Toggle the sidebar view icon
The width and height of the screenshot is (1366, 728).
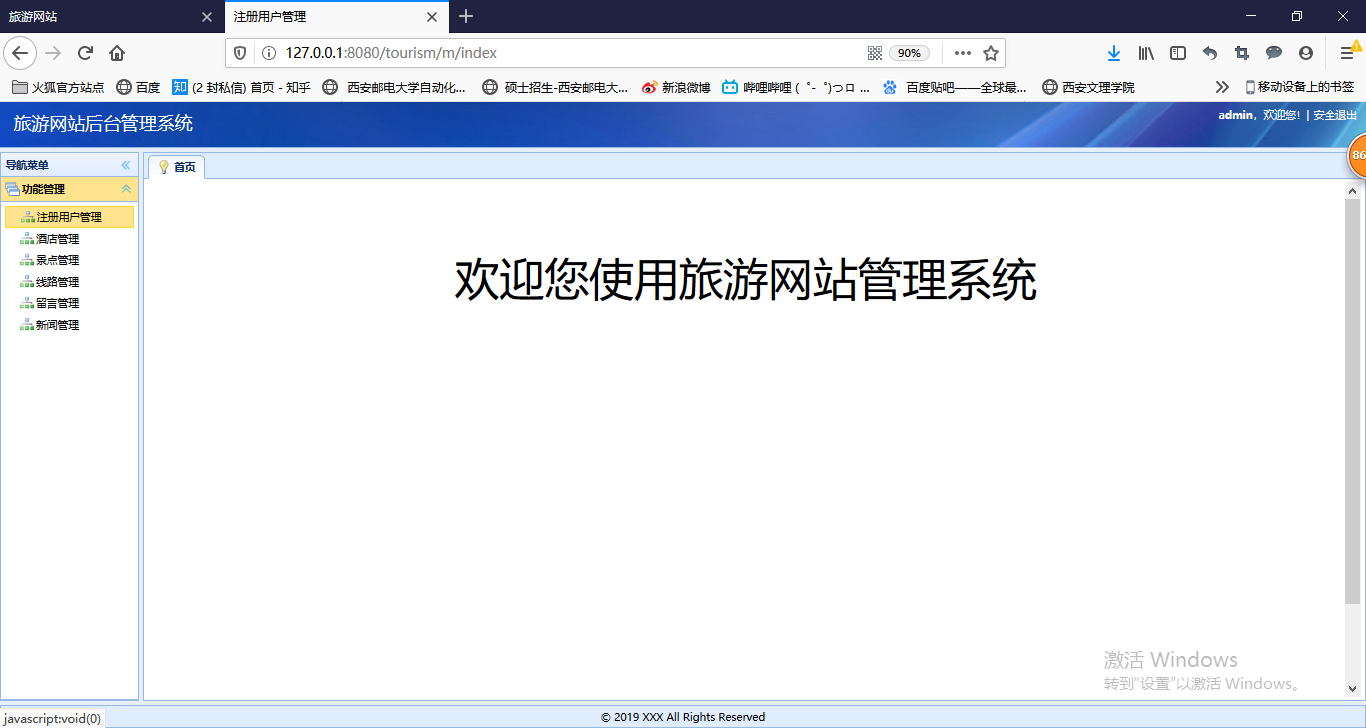click(1178, 53)
